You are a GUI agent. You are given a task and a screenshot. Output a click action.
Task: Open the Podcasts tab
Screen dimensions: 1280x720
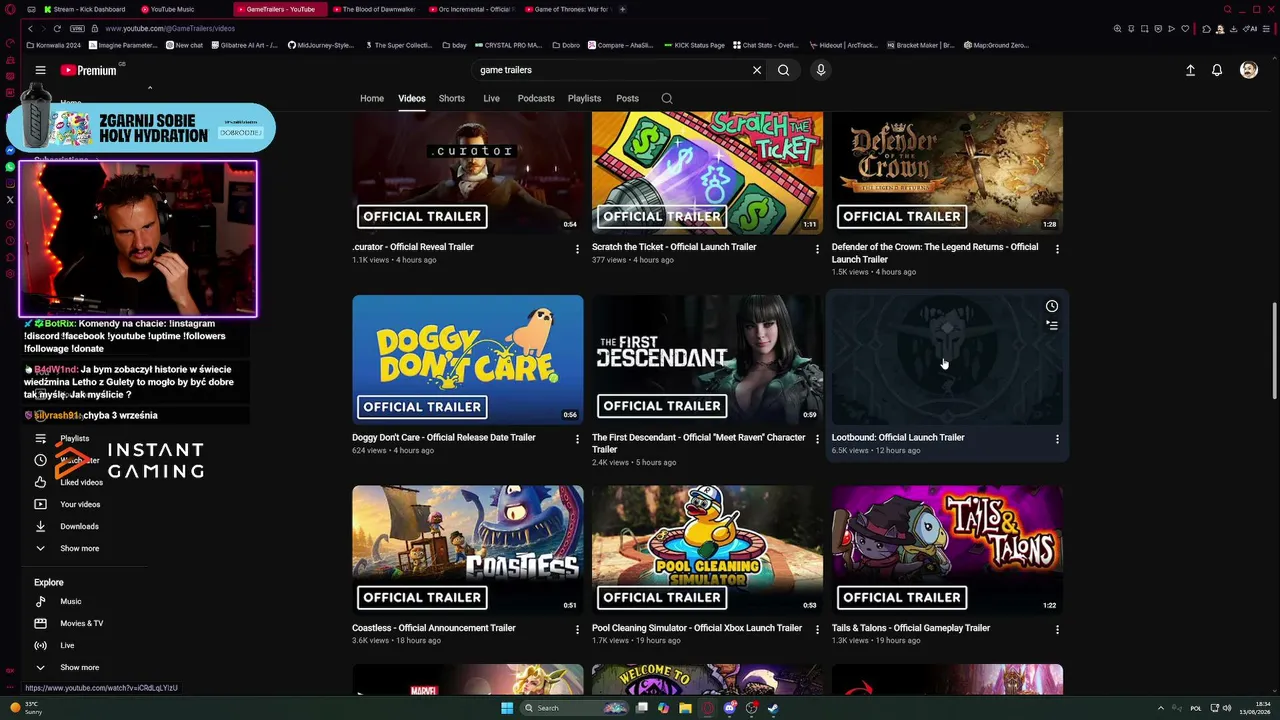pyautogui.click(x=536, y=99)
